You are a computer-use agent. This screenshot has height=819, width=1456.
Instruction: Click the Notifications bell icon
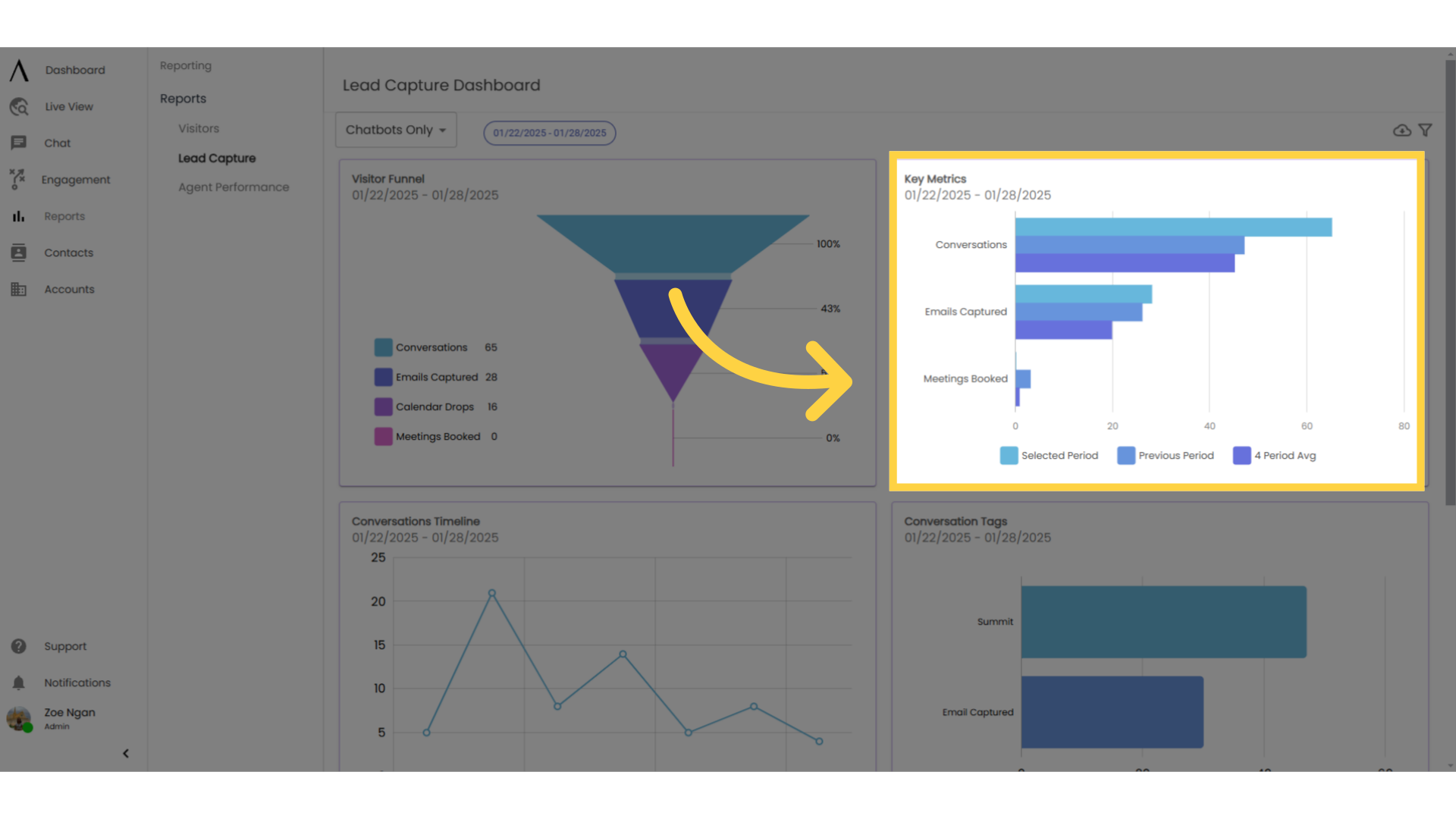[18, 682]
